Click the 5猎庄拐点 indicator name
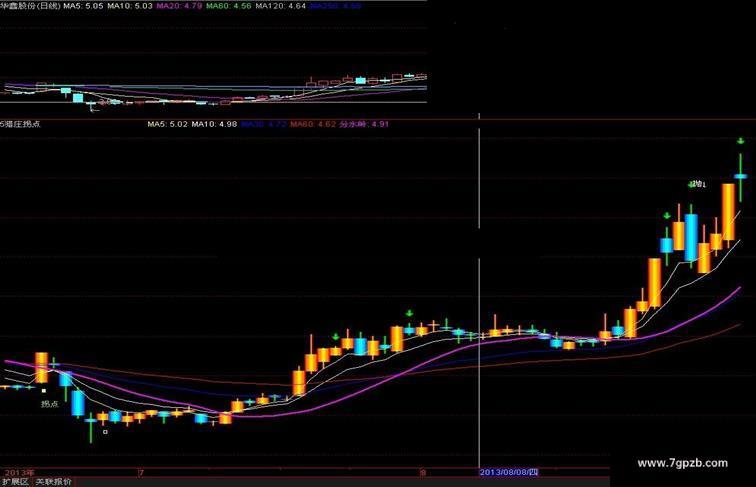This screenshot has width=756, height=487. pos(20,124)
